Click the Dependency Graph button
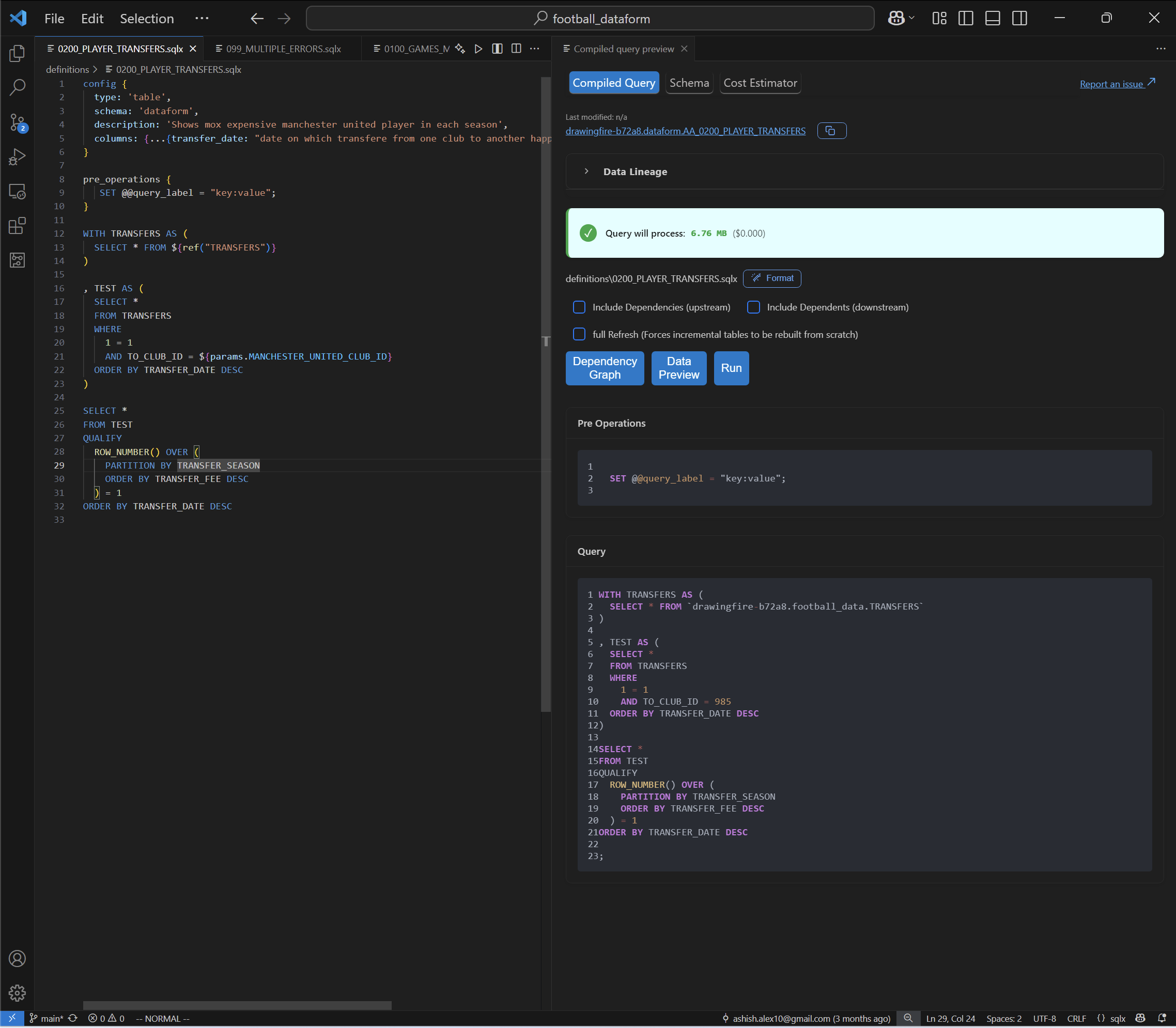The image size is (1176, 1028). click(604, 368)
